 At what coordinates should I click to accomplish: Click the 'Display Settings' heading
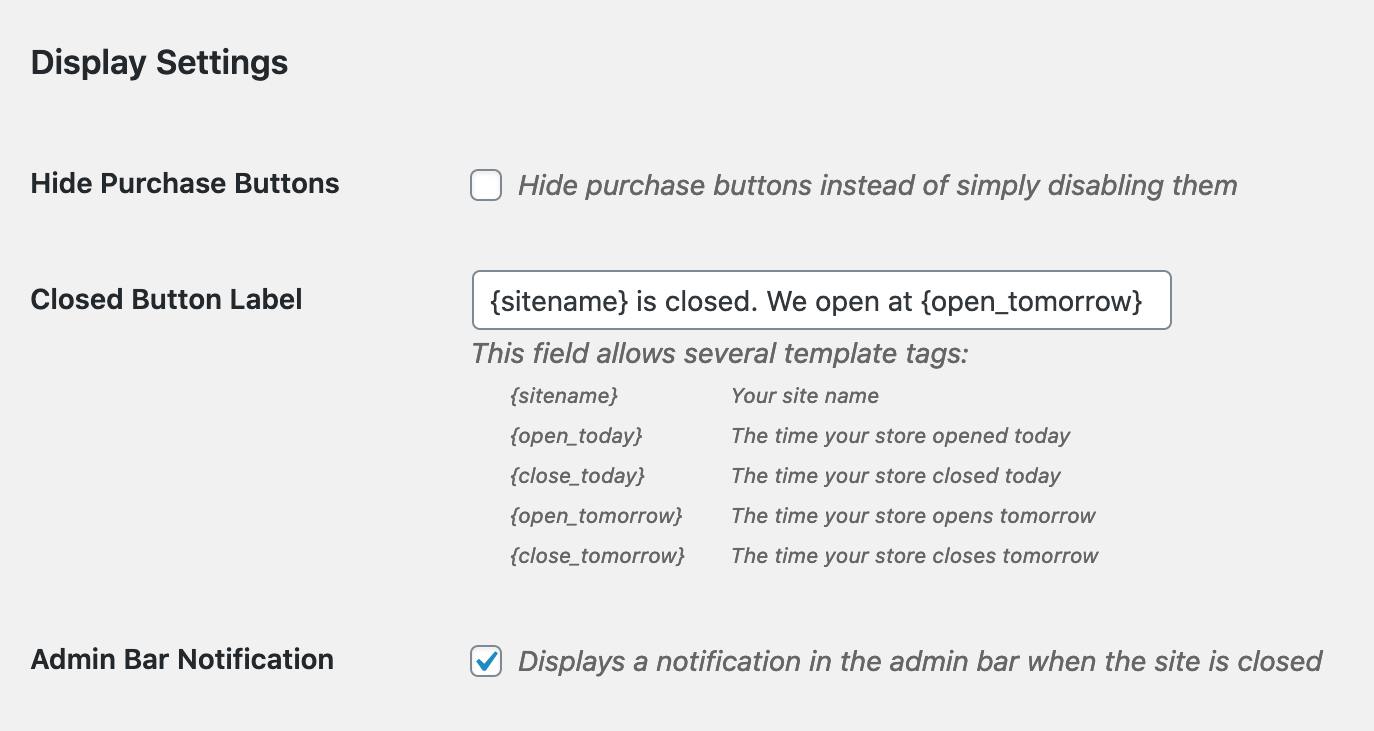(x=160, y=63)
